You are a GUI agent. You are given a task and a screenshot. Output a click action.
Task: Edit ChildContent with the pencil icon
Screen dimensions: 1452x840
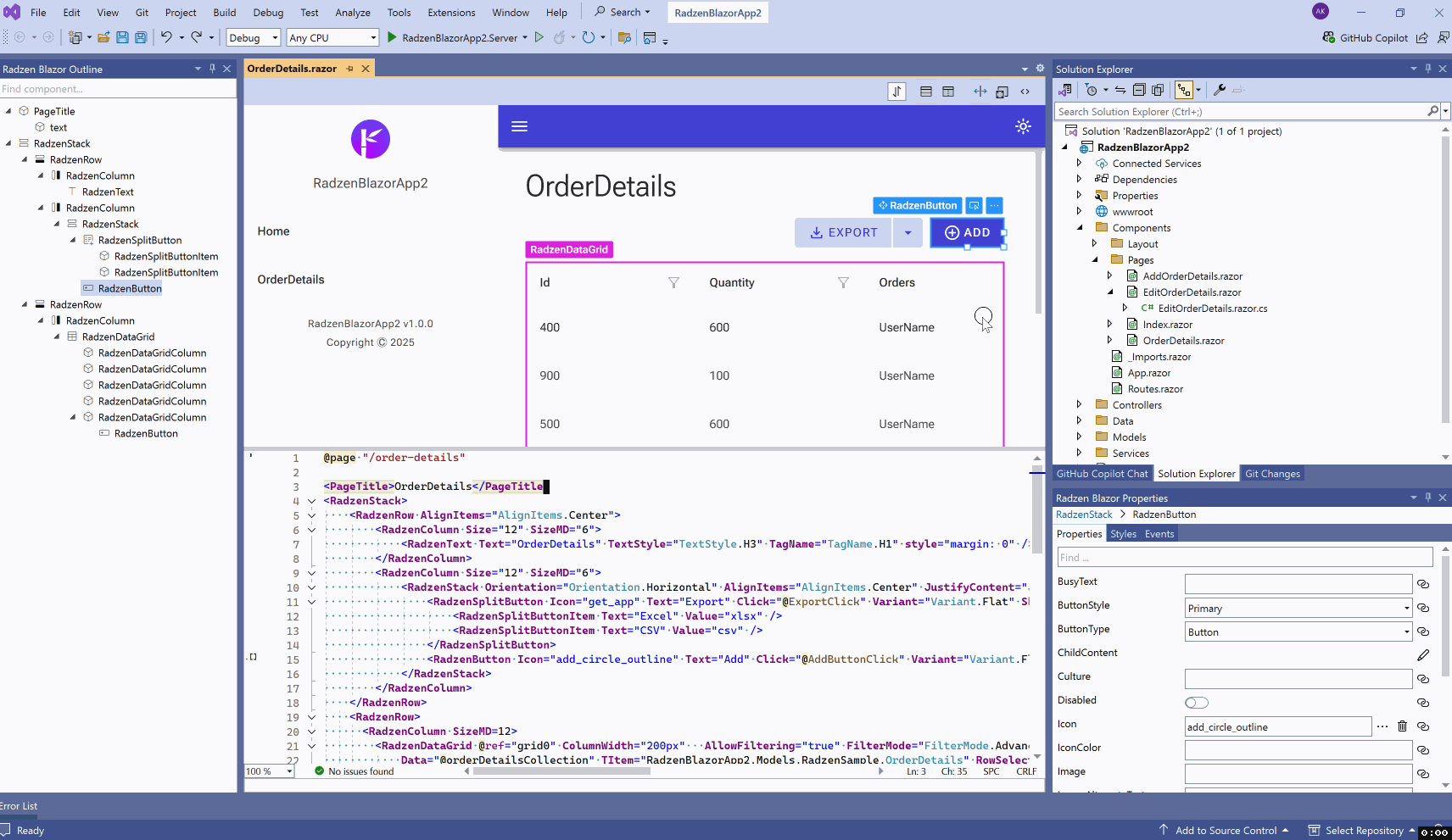pos(1423,655)
